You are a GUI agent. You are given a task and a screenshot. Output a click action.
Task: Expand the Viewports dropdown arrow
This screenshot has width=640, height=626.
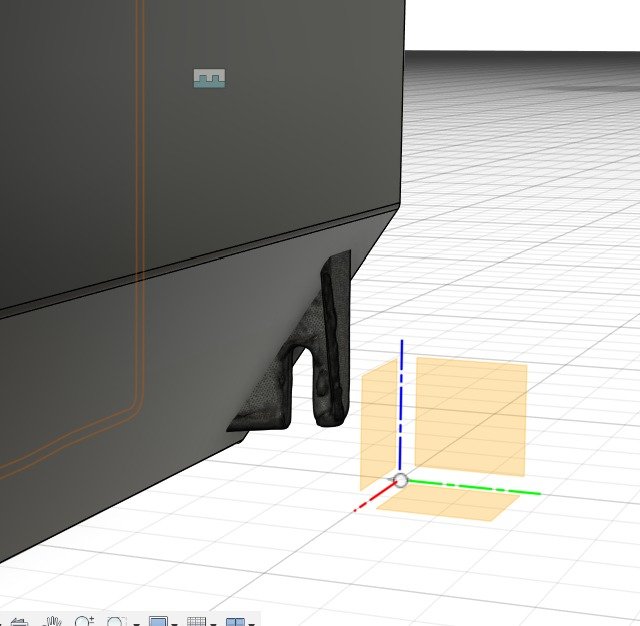[x=251, y=623]
